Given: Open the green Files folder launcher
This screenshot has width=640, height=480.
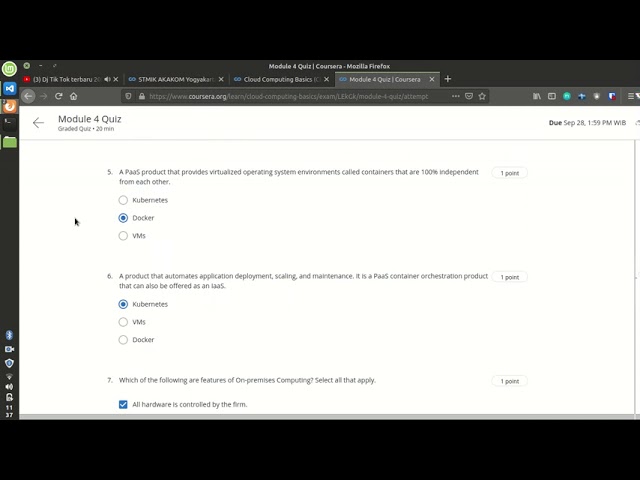Looking at the screenshot, I should pyautogui.click(x=9, y=142).
